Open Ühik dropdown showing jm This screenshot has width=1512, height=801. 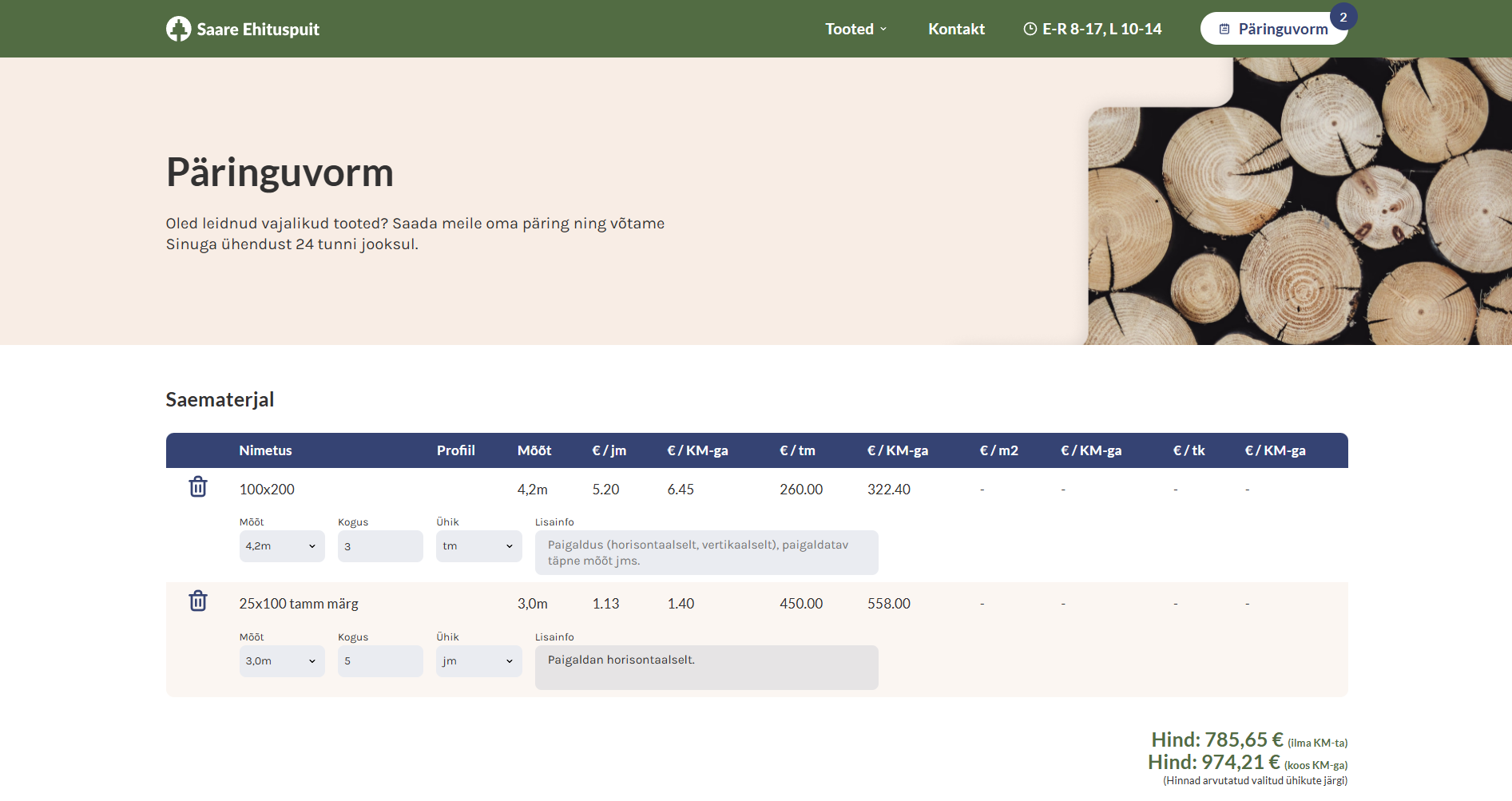pos(478,661)
